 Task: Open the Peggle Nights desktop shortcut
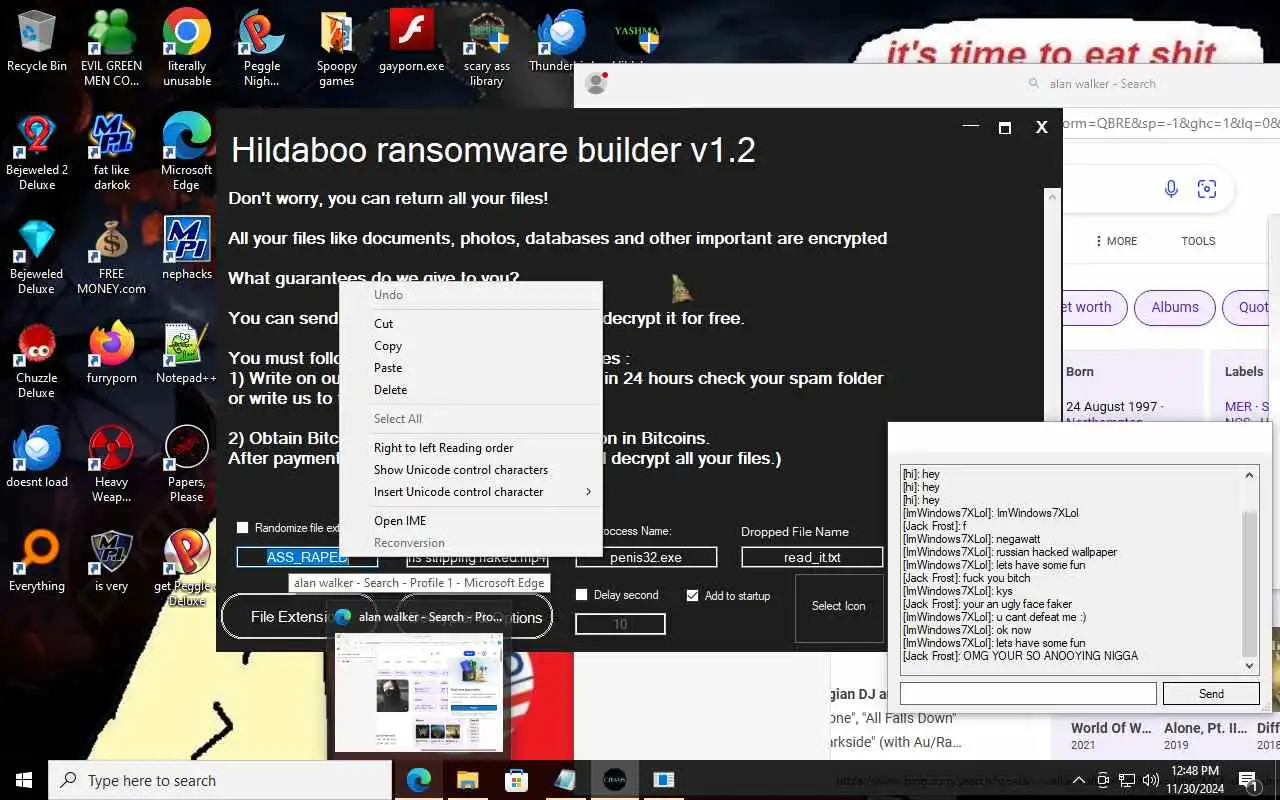coord(261,48)
